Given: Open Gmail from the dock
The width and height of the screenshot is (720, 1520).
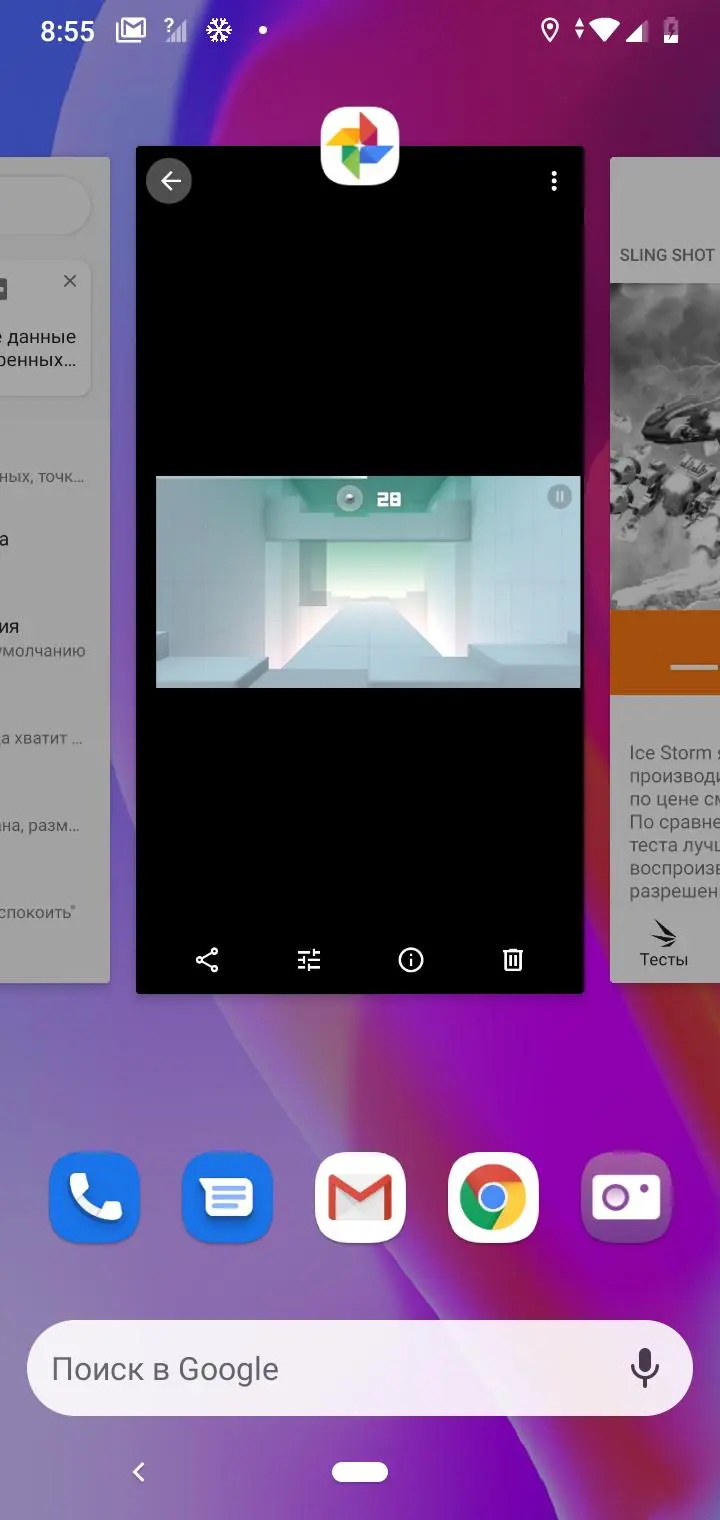Looking at the screenshot, I should 360,1198.
